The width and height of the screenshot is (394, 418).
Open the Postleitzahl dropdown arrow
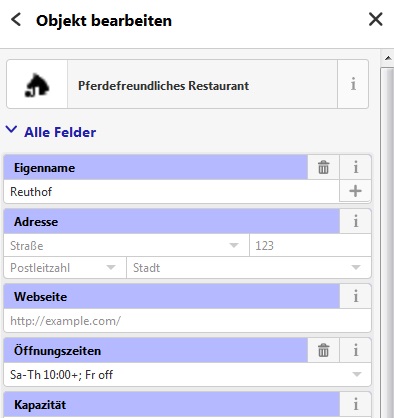111,268
